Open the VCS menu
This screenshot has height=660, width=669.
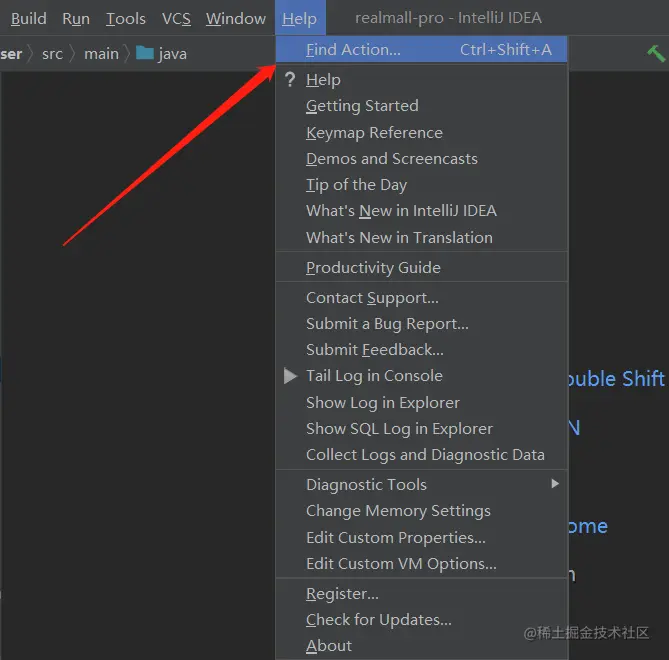[x=176, y=18]
